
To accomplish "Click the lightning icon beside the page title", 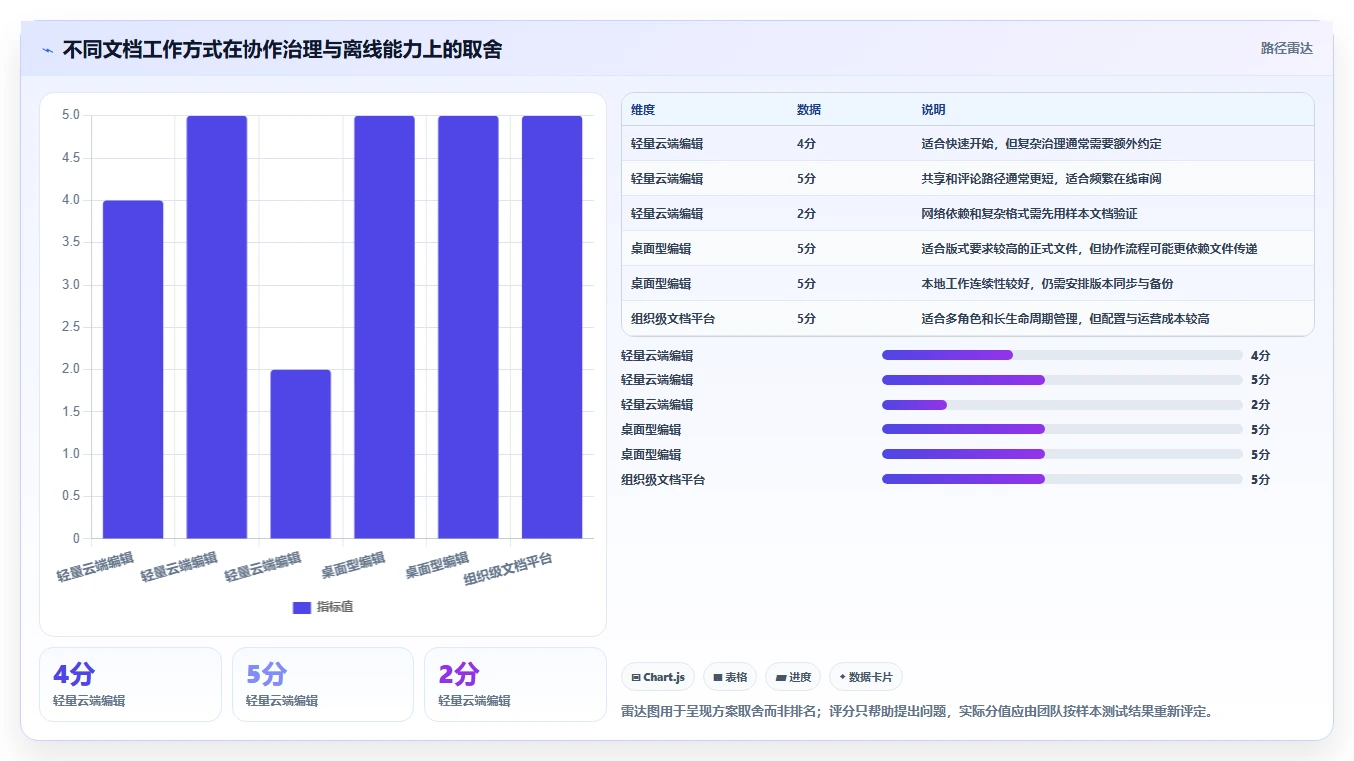I will [48, 49].
